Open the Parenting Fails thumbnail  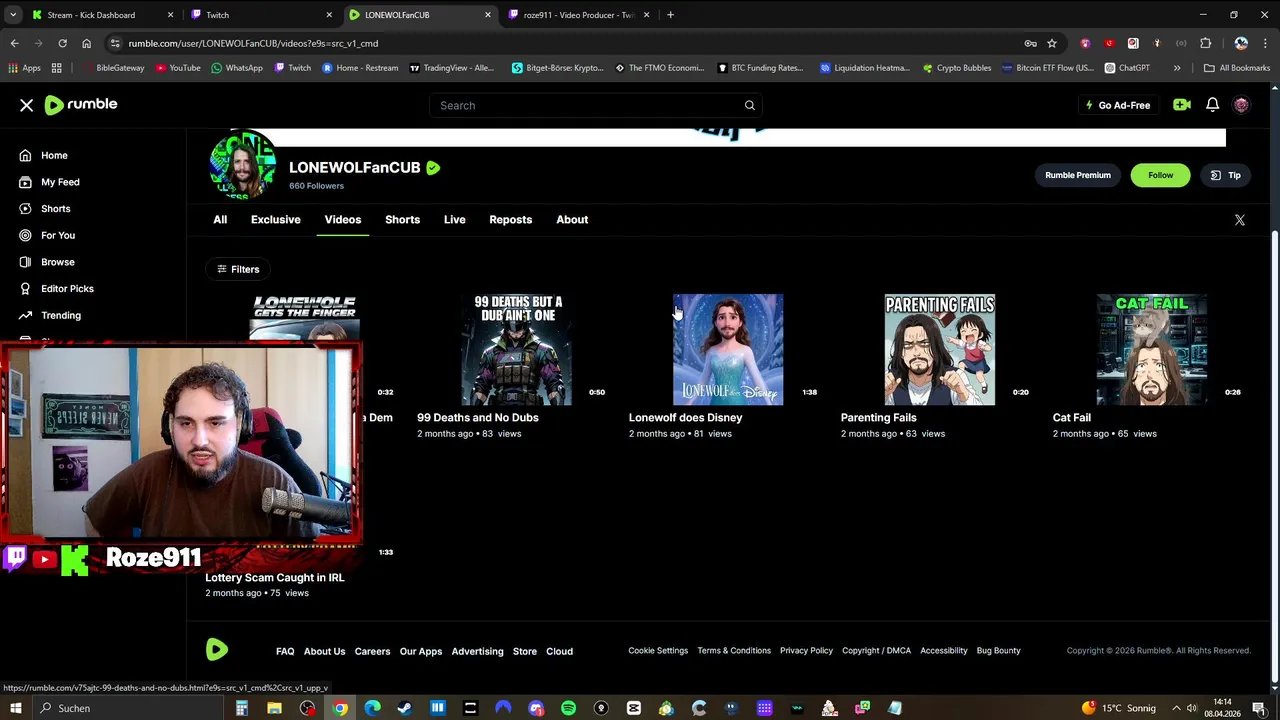coord(940,350)
